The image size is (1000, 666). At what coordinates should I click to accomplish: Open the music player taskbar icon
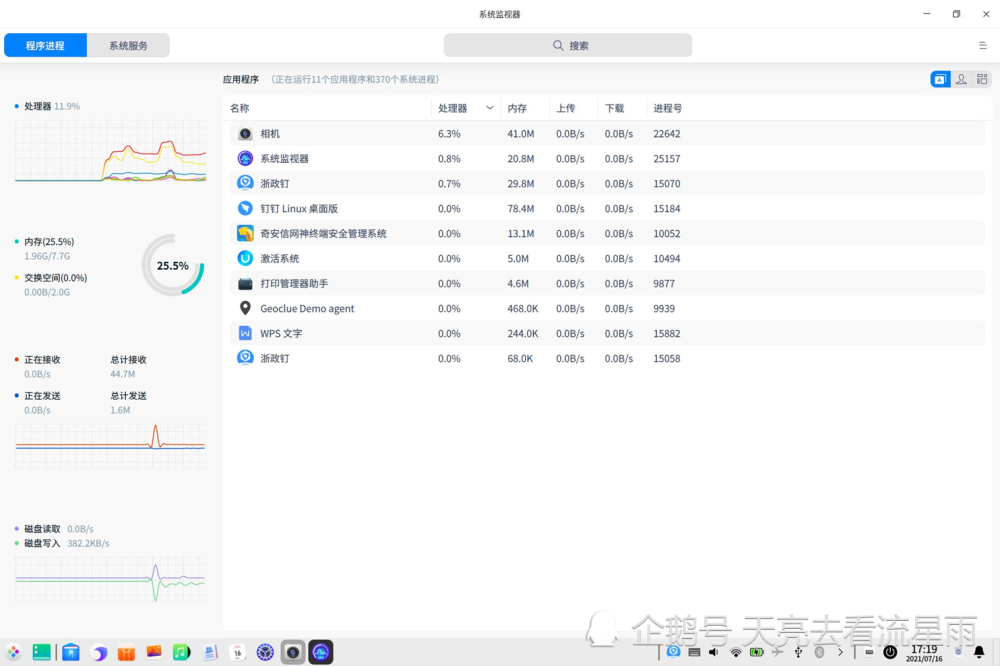[x=182, y=652]
